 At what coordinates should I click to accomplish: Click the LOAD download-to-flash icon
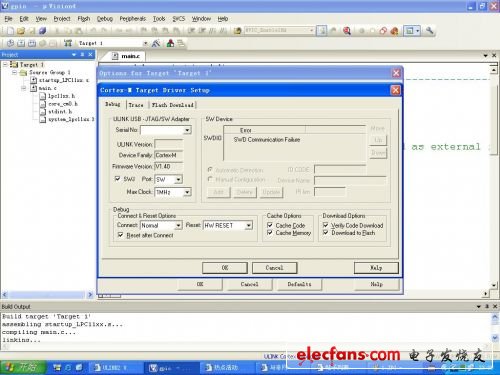[x=68, y=43]
